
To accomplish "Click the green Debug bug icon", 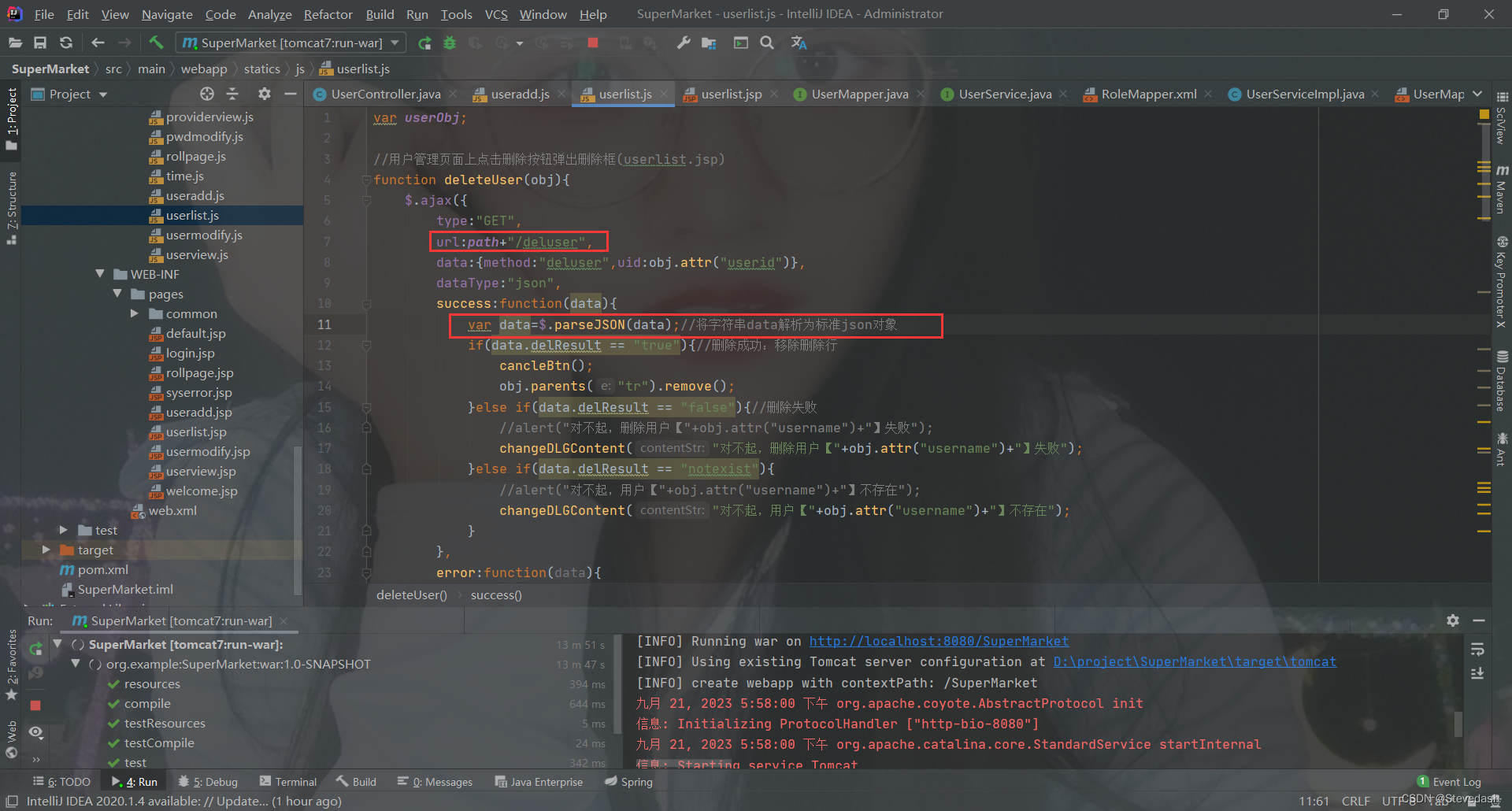I will pos(450,43).
